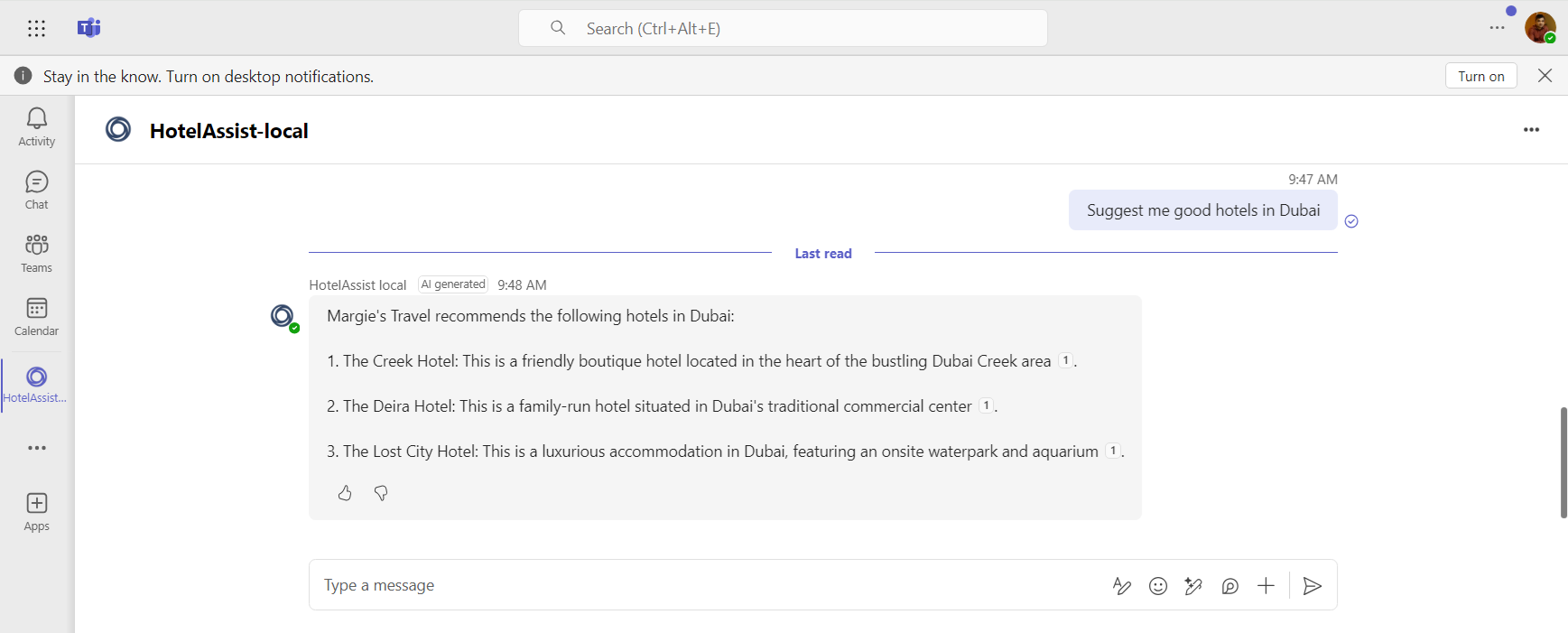Open the app launcher grid icon
Image resolution: width=1568 pixels, height=633 pixels.
click(x=36, y=29)
